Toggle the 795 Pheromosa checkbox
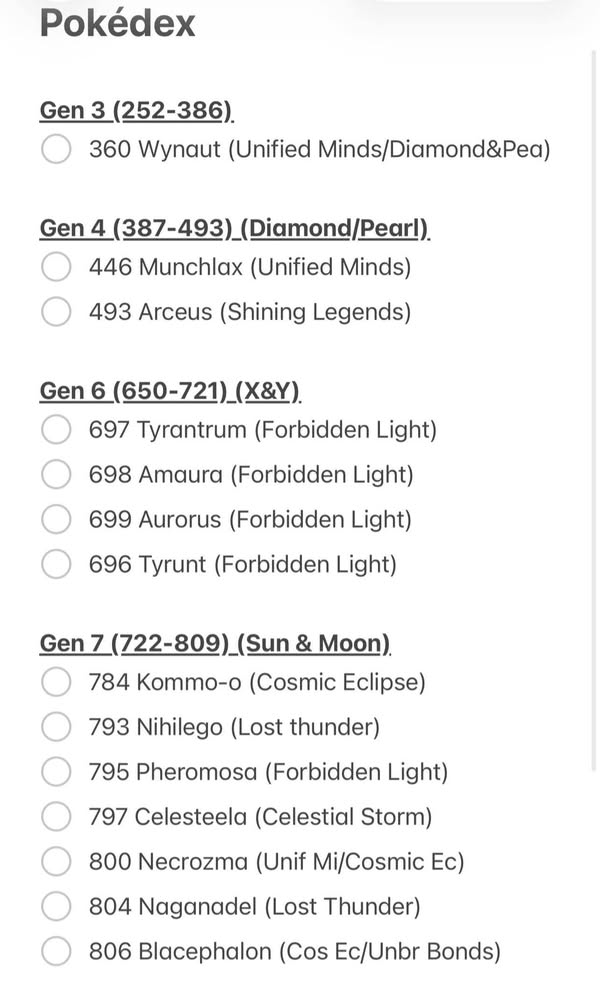The height and width of the screenshot is (1004, 600). pos(56,772)
